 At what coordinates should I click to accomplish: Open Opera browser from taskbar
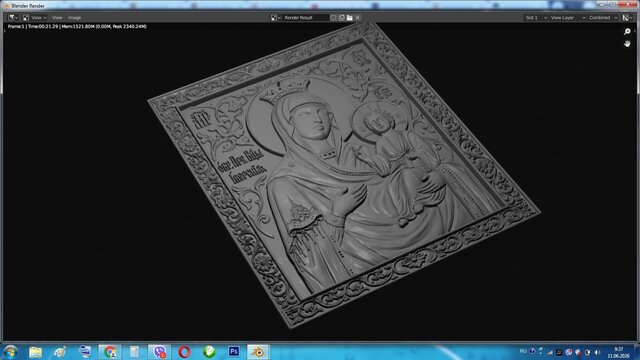click(x=184, y=351)
